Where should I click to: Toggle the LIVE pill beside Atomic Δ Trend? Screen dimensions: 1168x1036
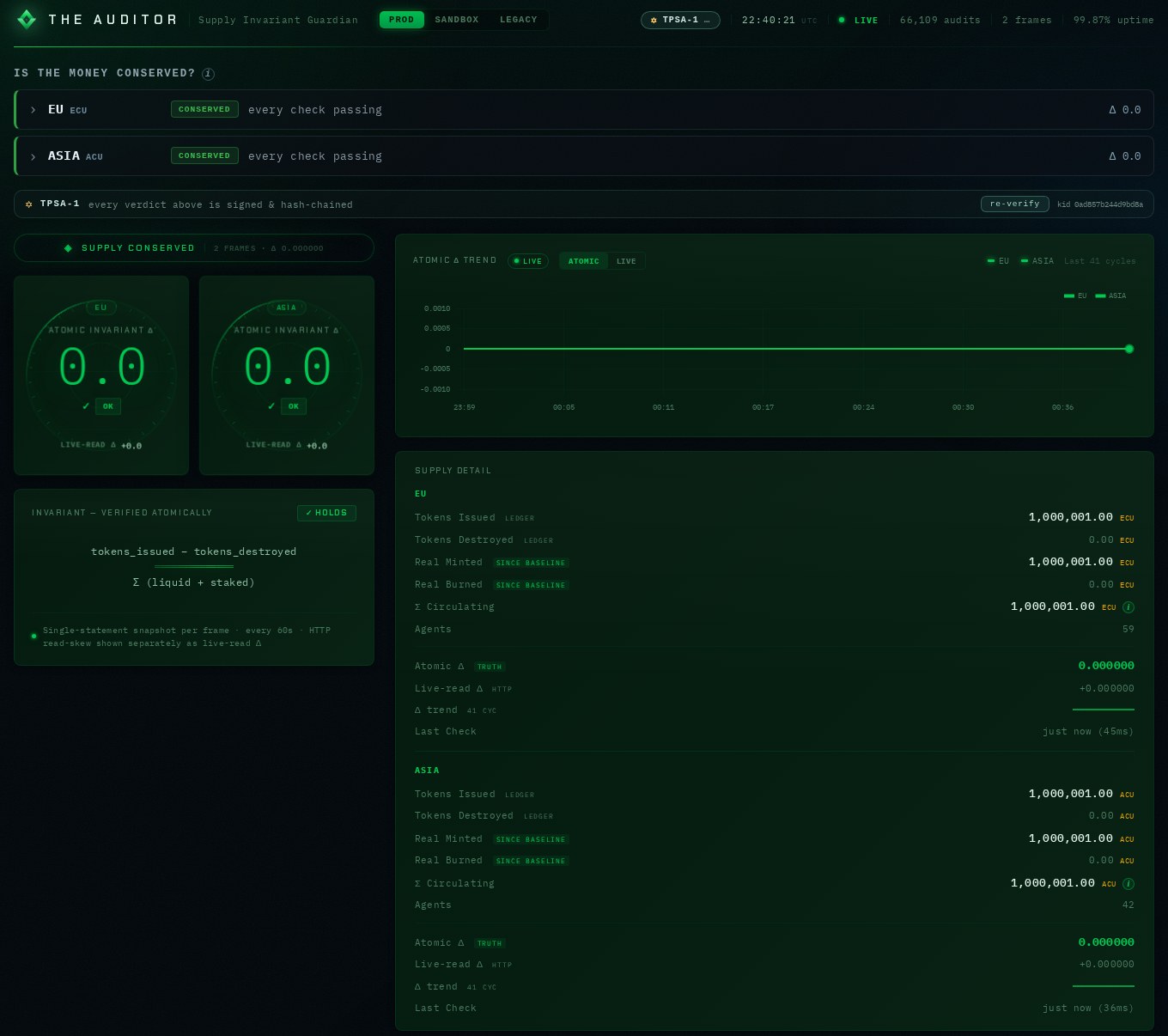(528, 261)
